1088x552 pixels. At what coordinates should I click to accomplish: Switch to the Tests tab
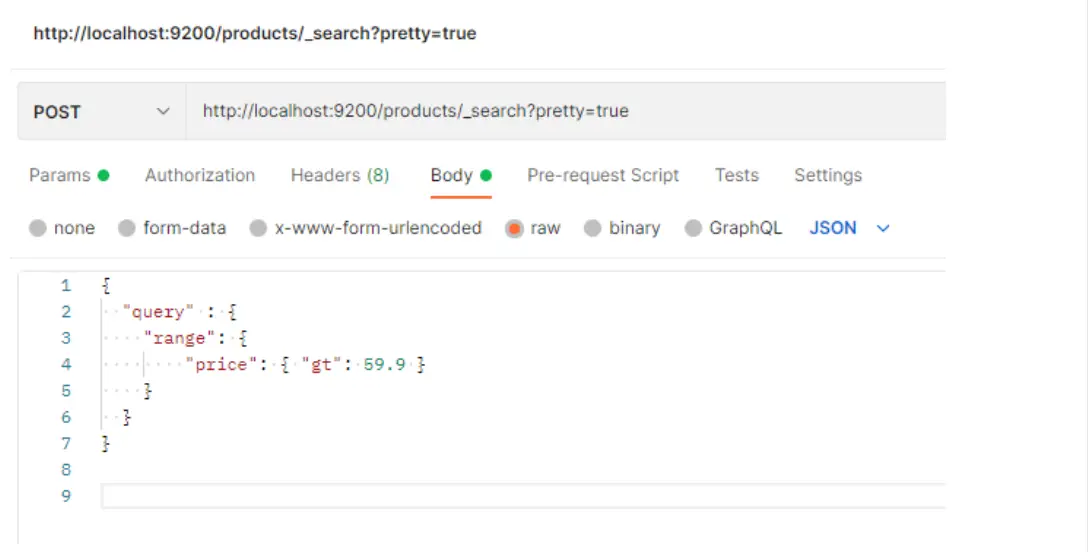tap(737, 175)
